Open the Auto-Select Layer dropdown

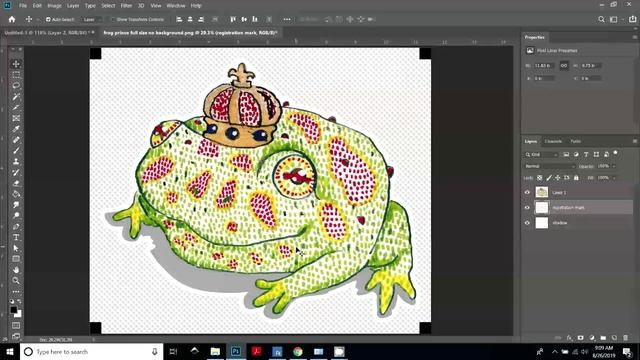click(93, 19)
